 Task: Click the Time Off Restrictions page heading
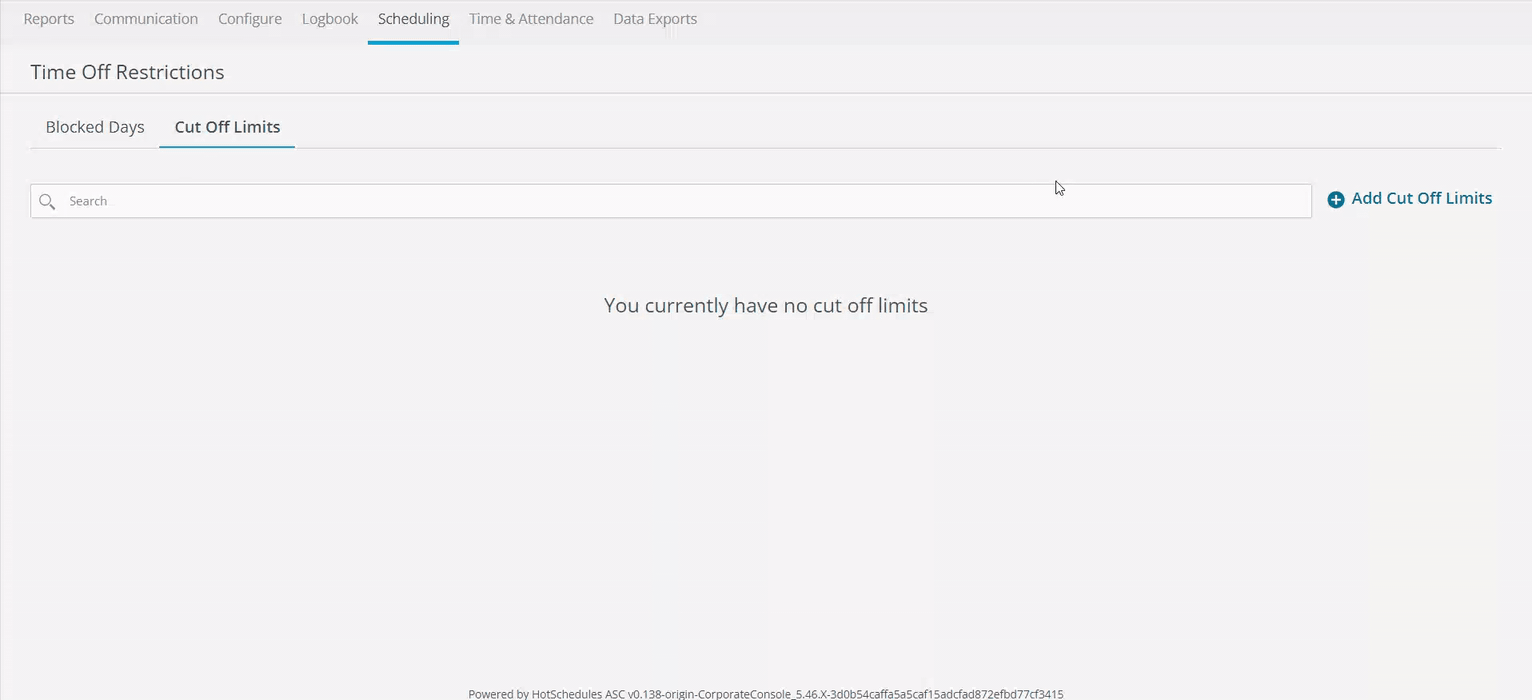(127, 72)
